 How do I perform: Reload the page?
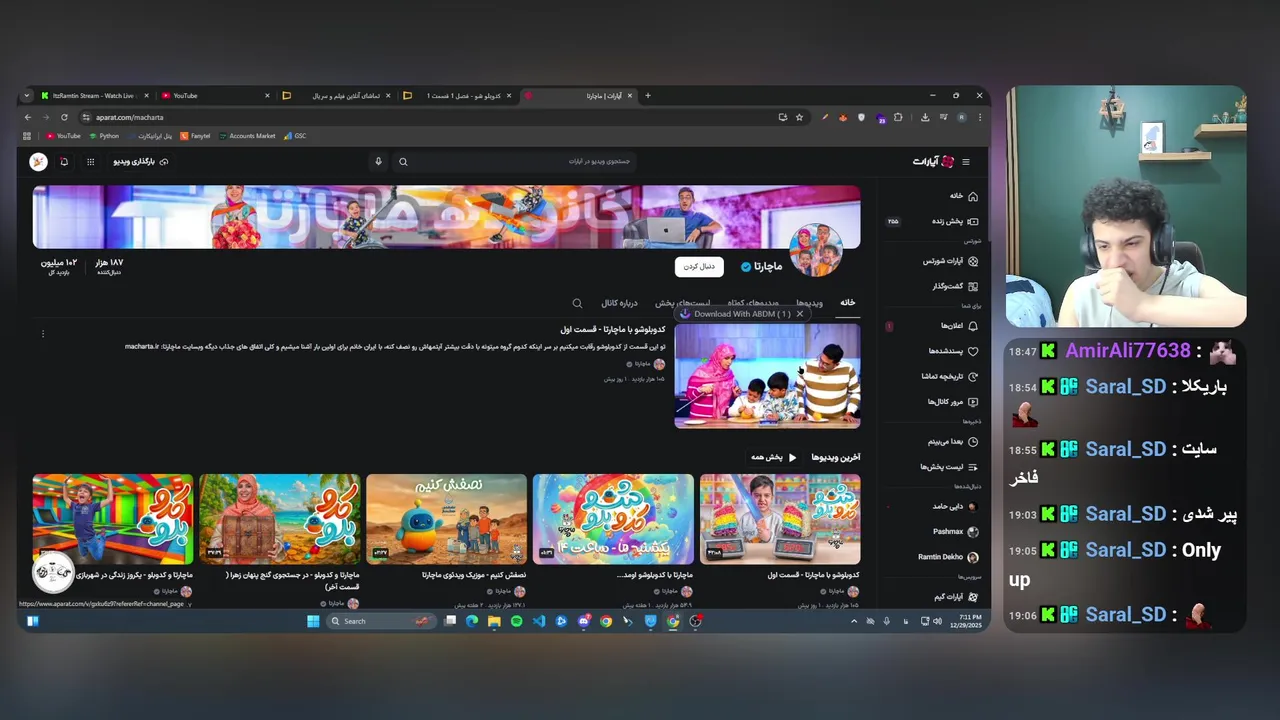pyautogui.click(x=64, y=117)
